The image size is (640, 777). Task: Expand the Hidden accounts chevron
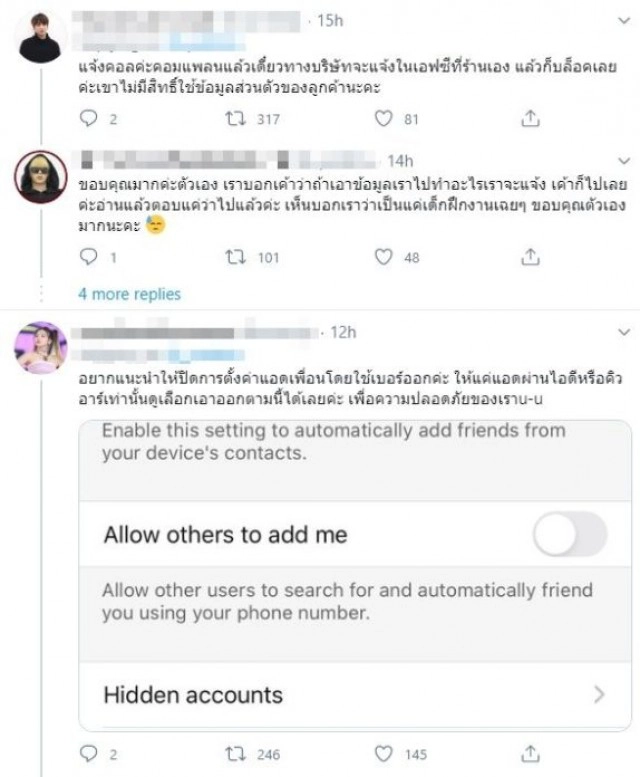pos(599,694)
